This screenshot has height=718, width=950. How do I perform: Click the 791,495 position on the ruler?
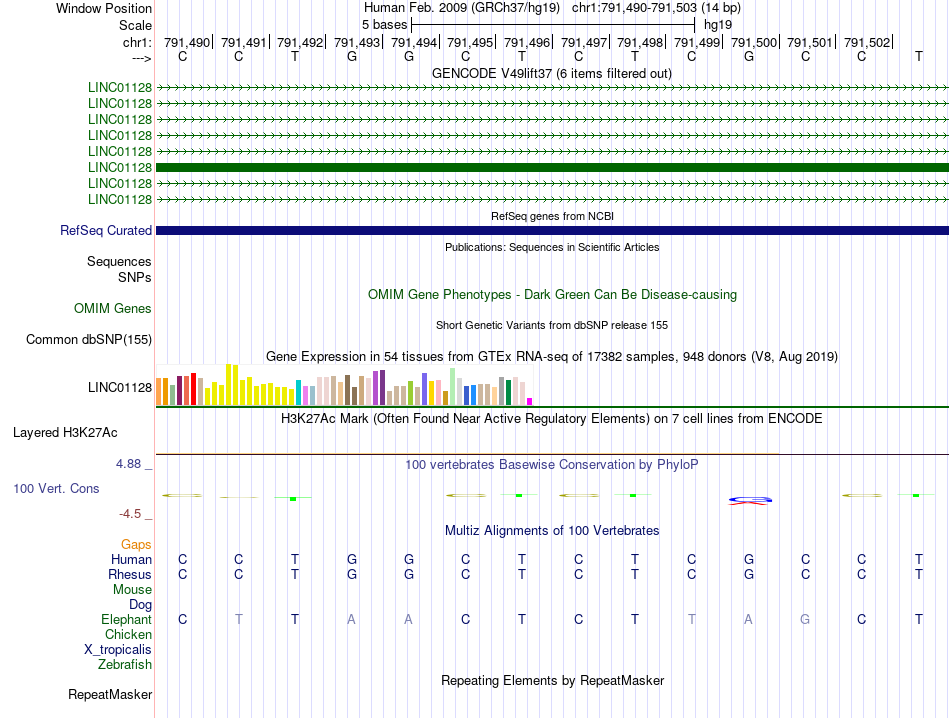tap(469, 42)
